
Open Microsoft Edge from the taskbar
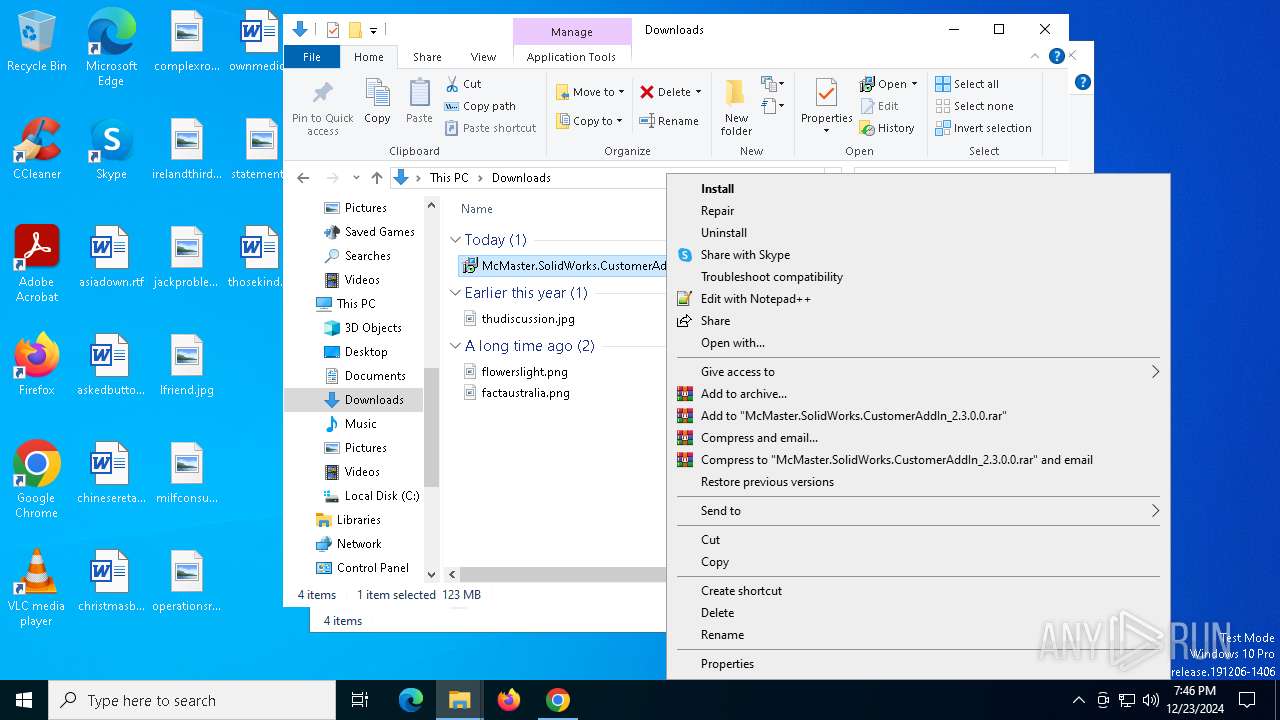[x=411, y=700]
